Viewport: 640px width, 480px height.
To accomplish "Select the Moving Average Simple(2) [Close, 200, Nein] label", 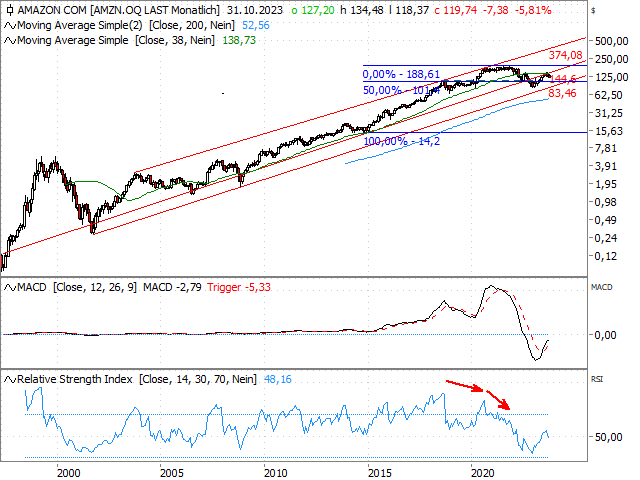I will [x=126, y=26].
